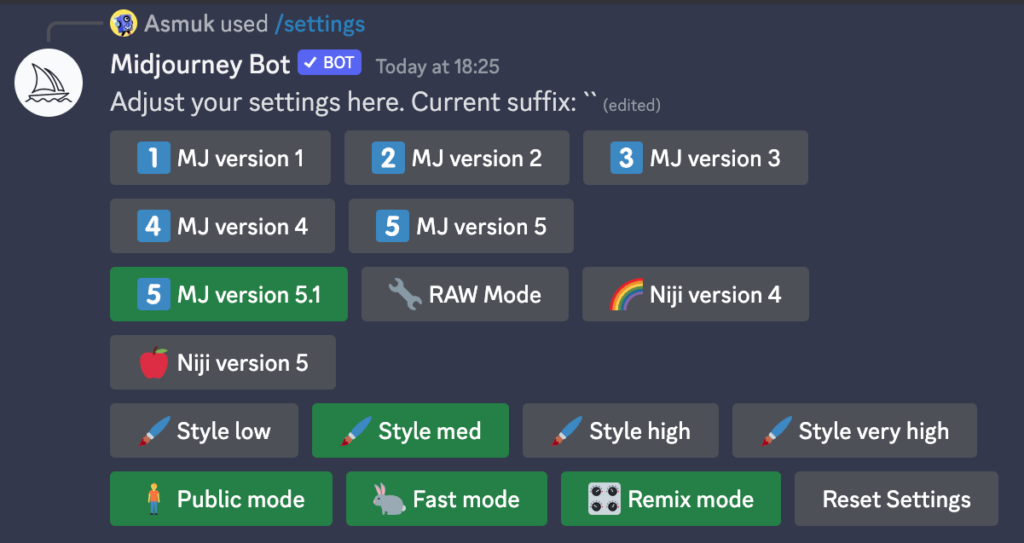Choose MJ version 5
The image size is (1024, 543).
tap(461, 226)
